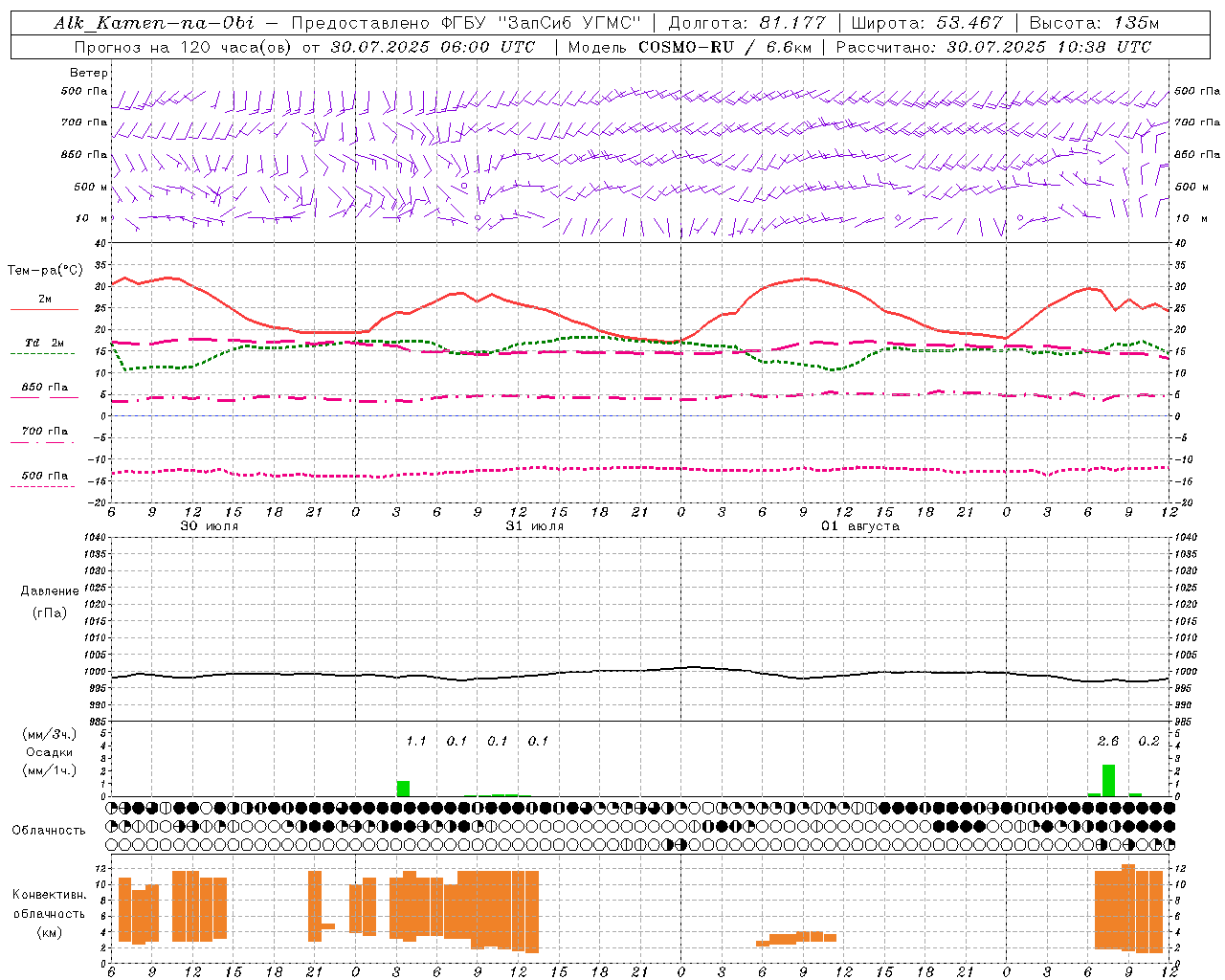The height and width of the screenshot is (980, 1225).
Task: Click the Облачность row label
Action: click(49, 830)
